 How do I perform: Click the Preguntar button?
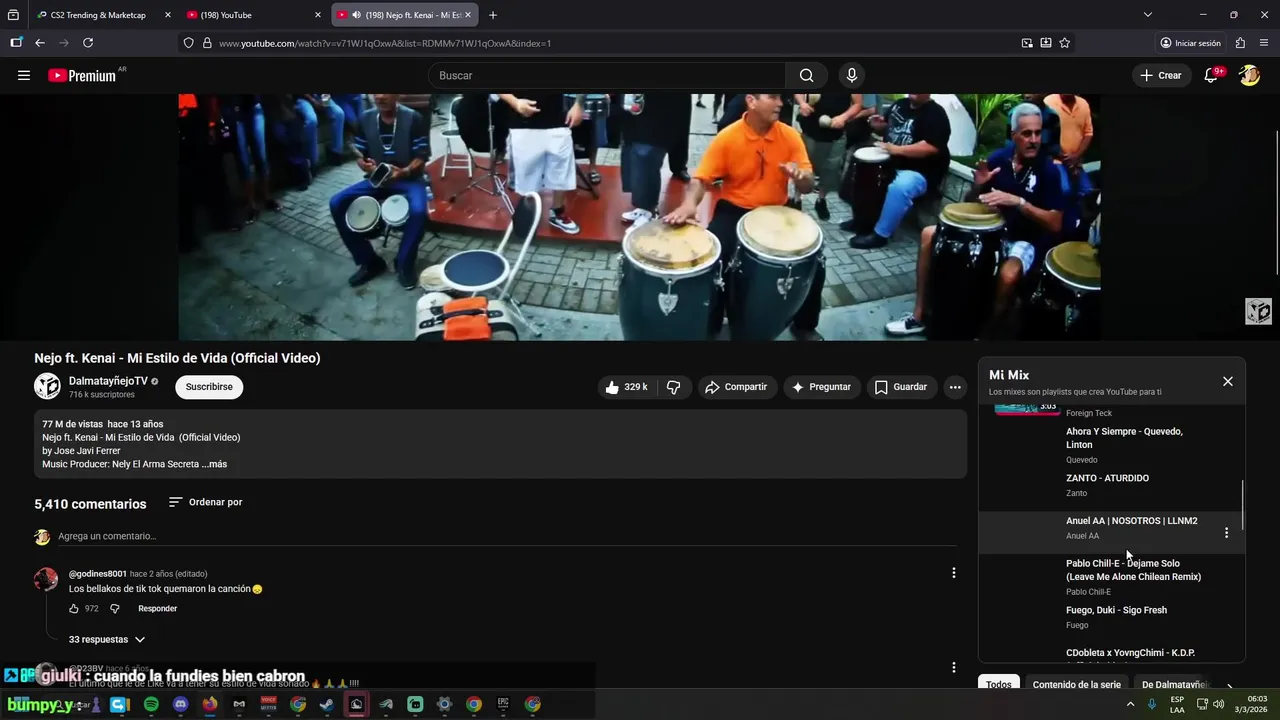point(822,387)
